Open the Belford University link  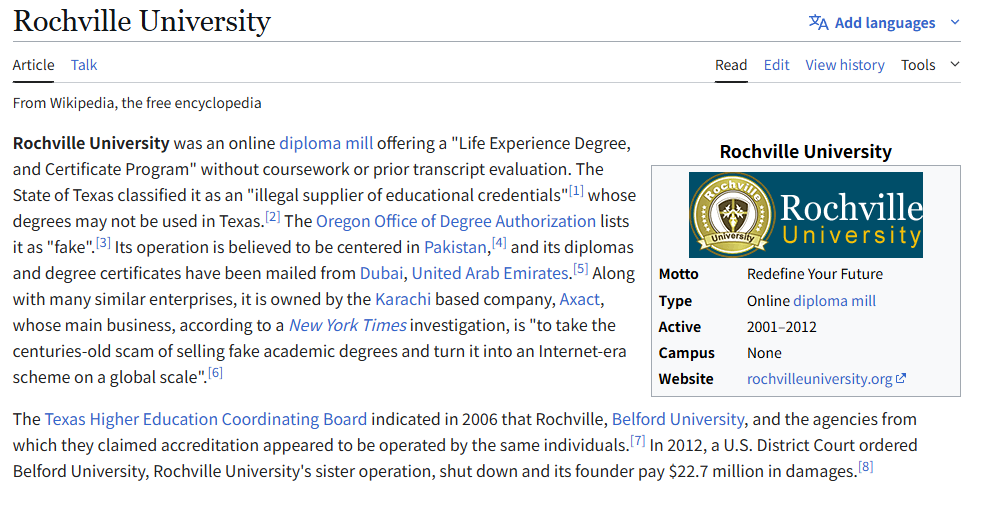pyautogui.click(x=678, y=419)
